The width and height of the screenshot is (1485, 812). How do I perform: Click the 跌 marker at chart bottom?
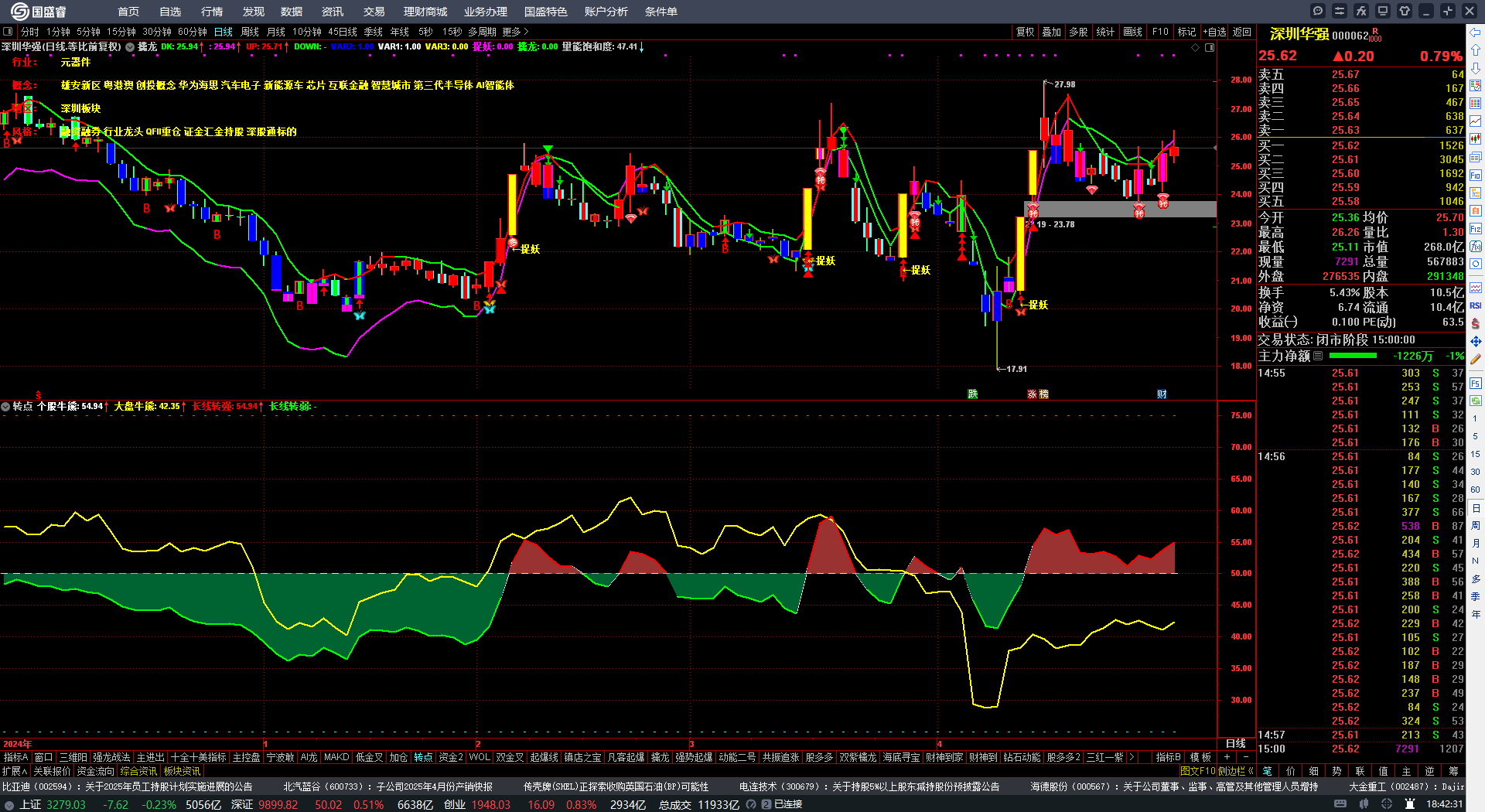coord(973,394)
